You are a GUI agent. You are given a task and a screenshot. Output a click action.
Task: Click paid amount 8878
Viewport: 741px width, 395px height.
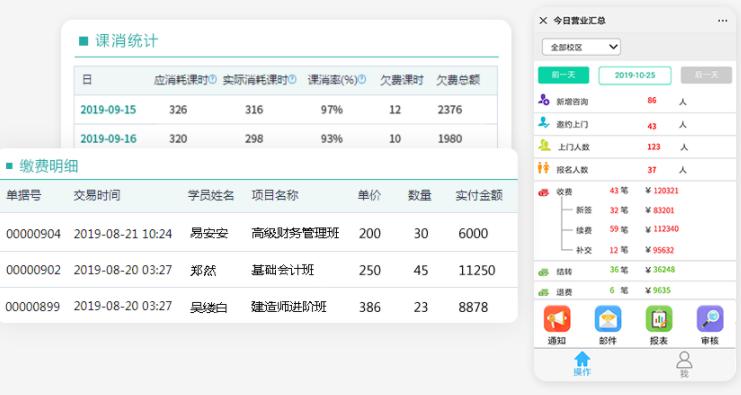(x=473, y=307)
